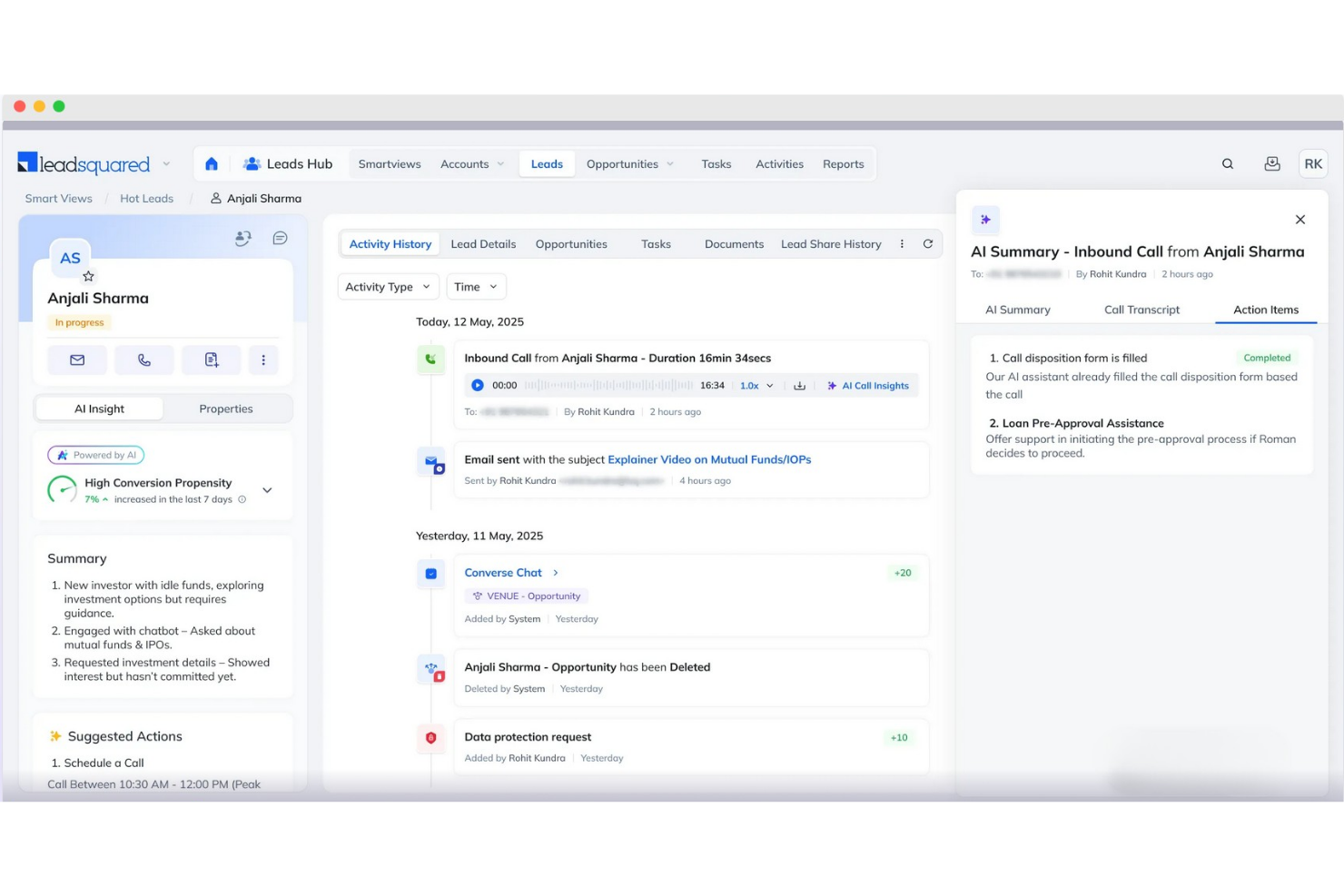This screenshot has width=1344, height=896.
Task: Open the Converse Chat activity link
Action: [503, 573]
